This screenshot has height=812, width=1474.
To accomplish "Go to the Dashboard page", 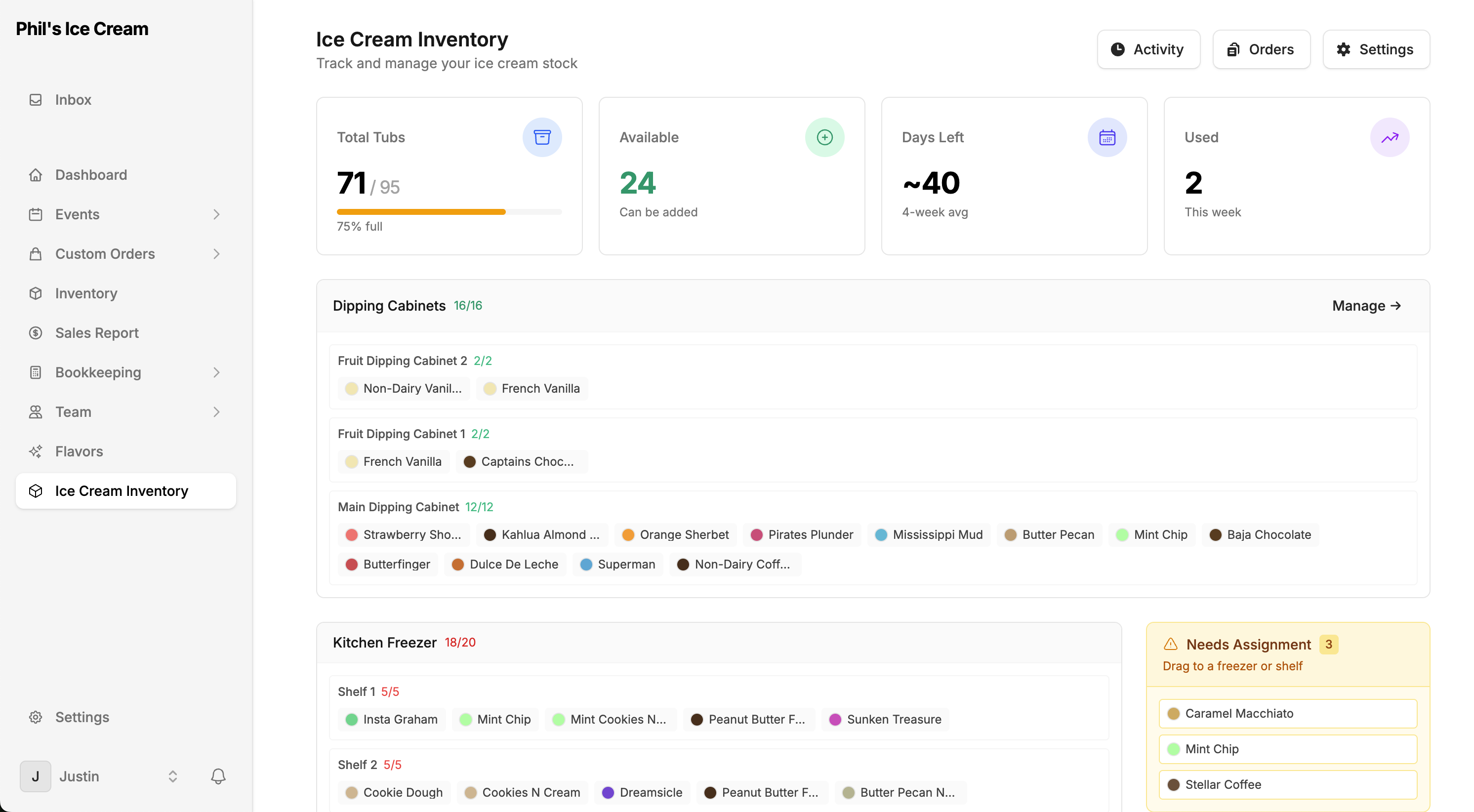I will 90,175.
